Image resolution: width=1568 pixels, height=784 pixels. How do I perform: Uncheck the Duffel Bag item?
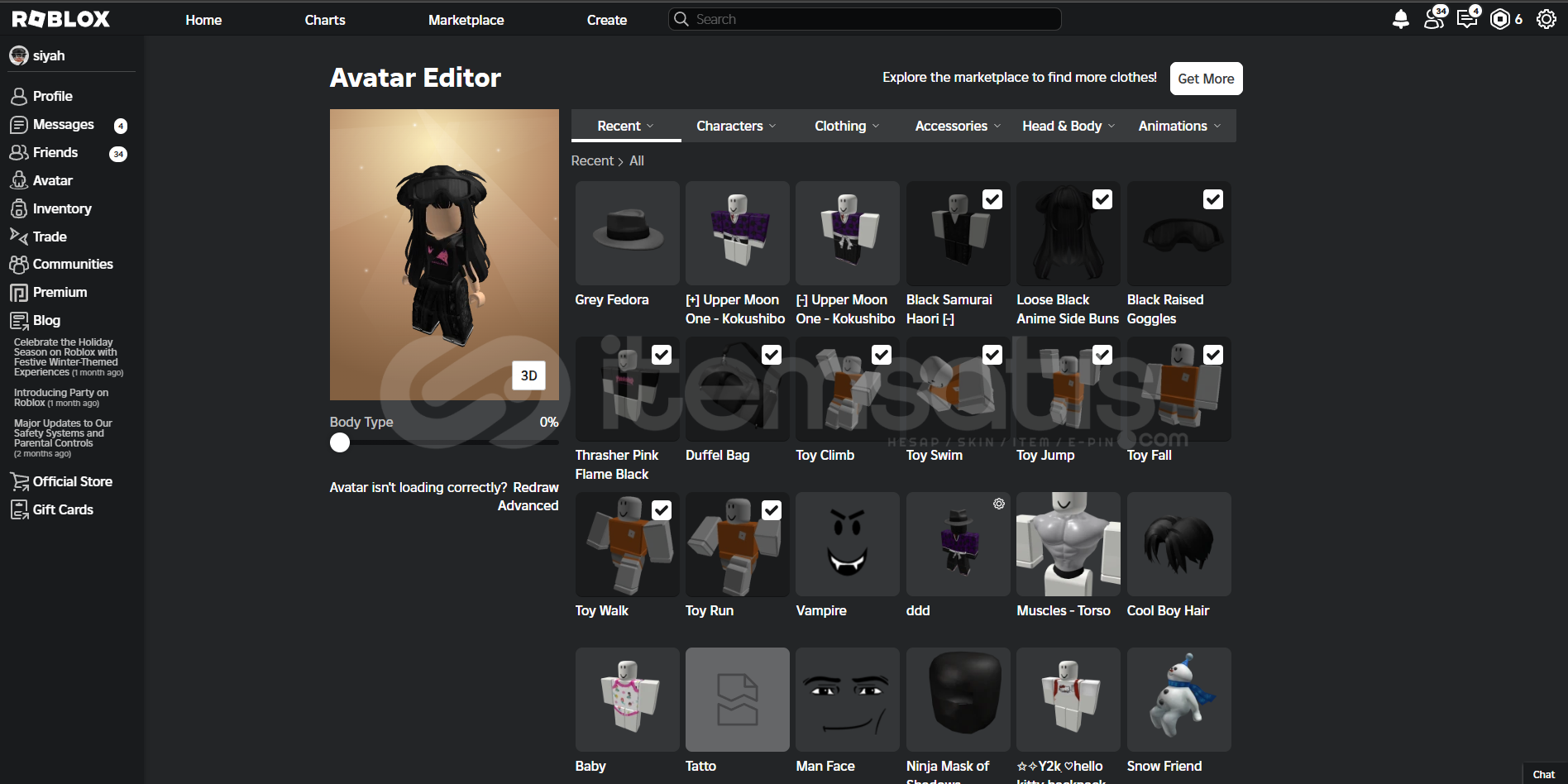[x=772, y=355]
